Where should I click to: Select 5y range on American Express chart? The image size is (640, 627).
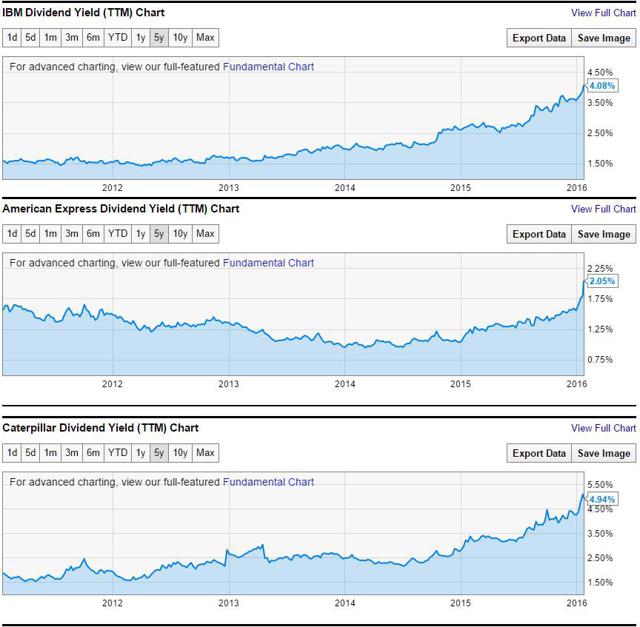point(159,233)
